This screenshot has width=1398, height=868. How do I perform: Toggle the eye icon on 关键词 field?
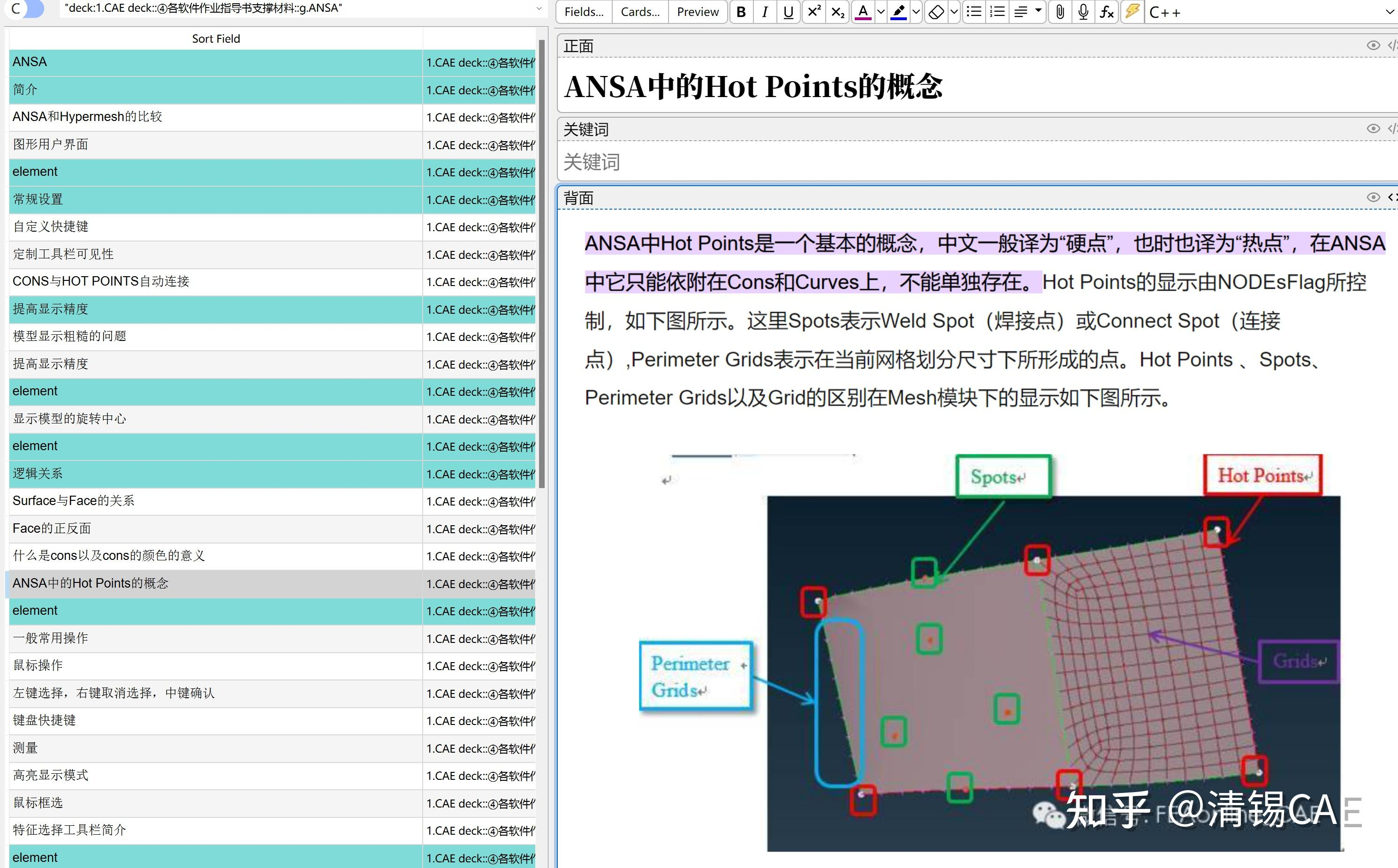1373,128
